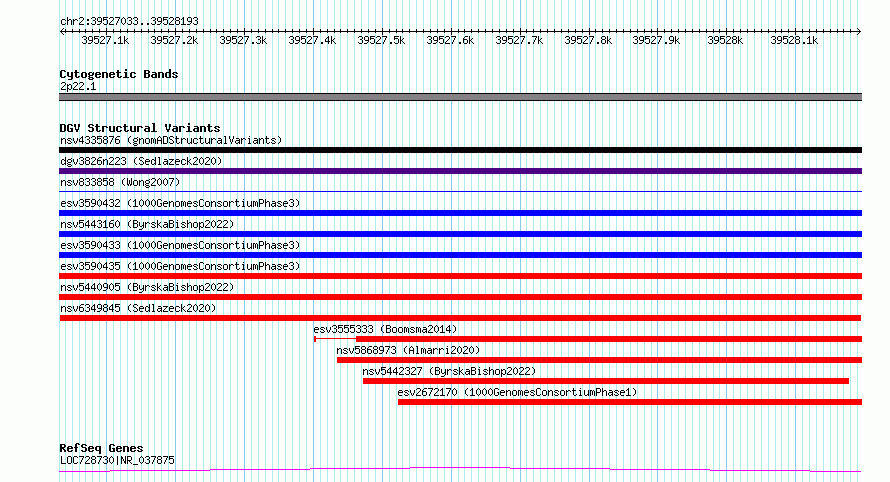
Task: Click the 2p22.1 band label
Action: (x=78, y=86)
